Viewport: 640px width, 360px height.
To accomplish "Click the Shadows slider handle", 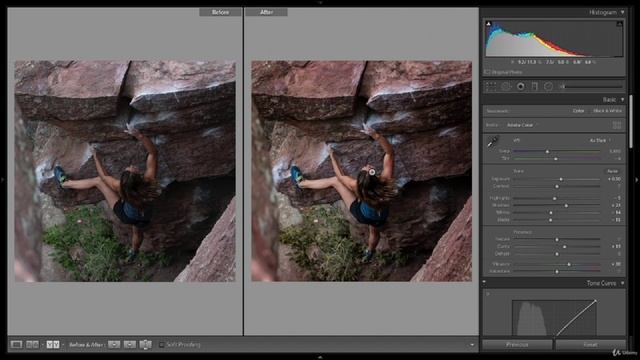I will coord(566,205).
